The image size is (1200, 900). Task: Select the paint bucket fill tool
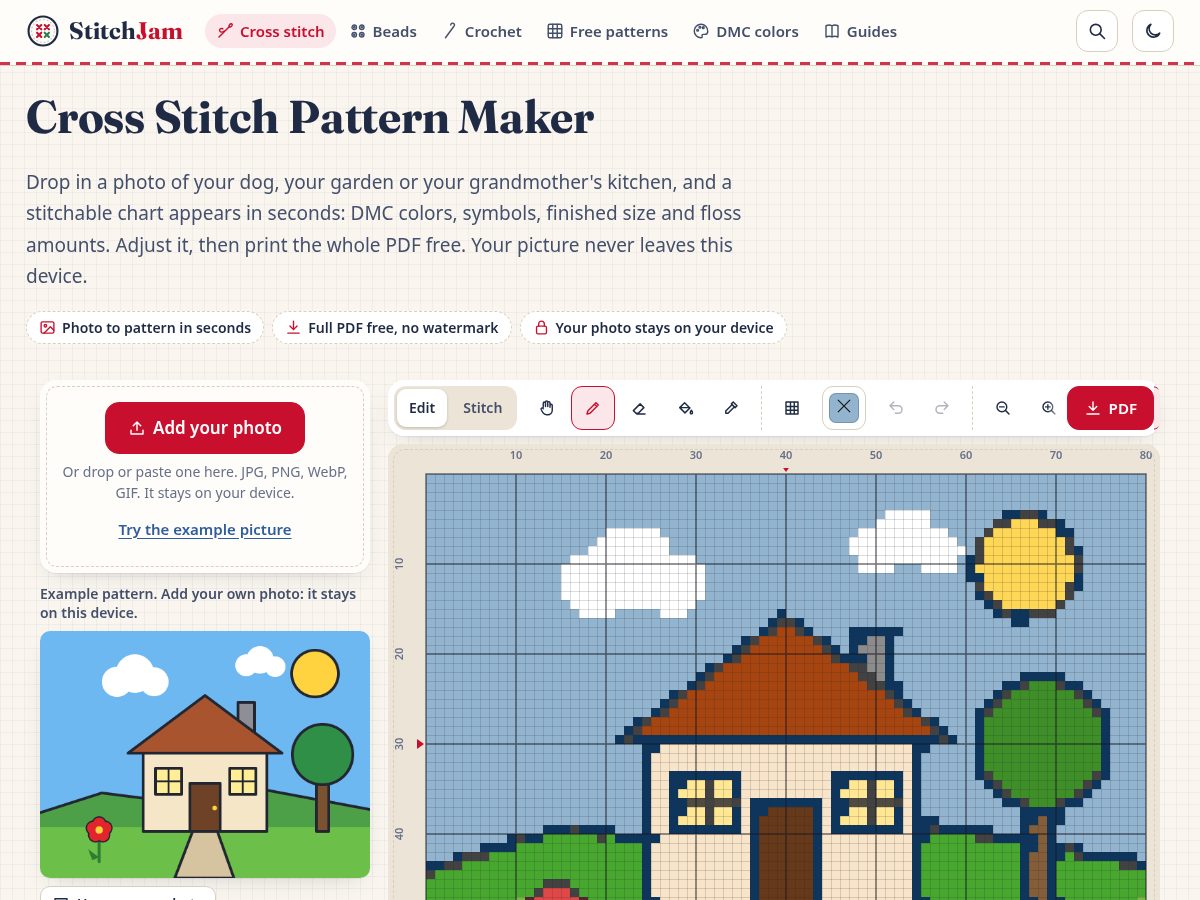pyautogui.click(x=685, y=408)
